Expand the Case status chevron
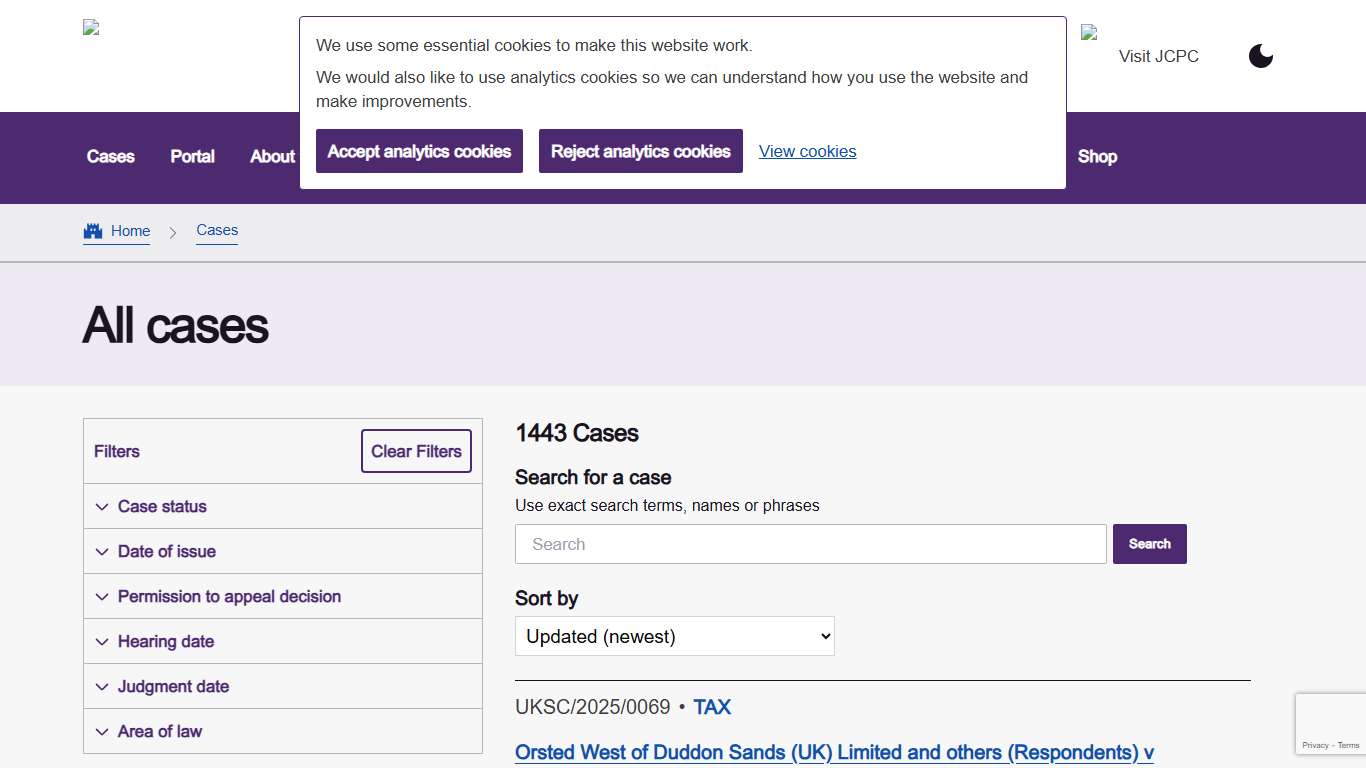This screenshot has width=1366, height=768. coord(102,506)
